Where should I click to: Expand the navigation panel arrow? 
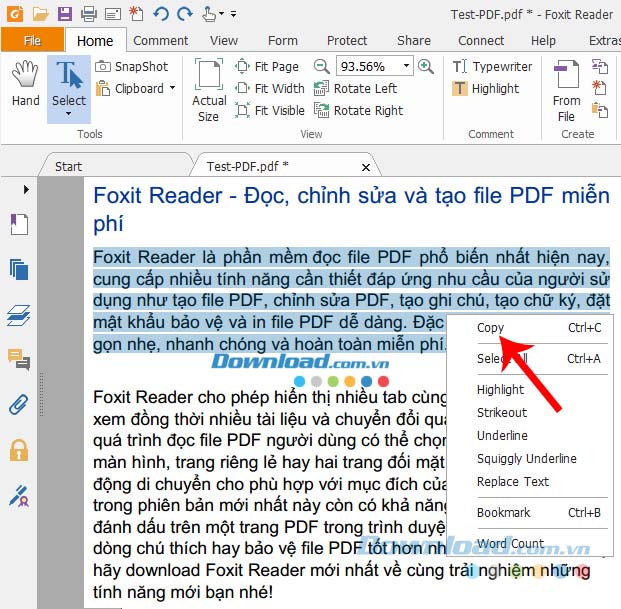pyautogui.click(x=26, y=189)
